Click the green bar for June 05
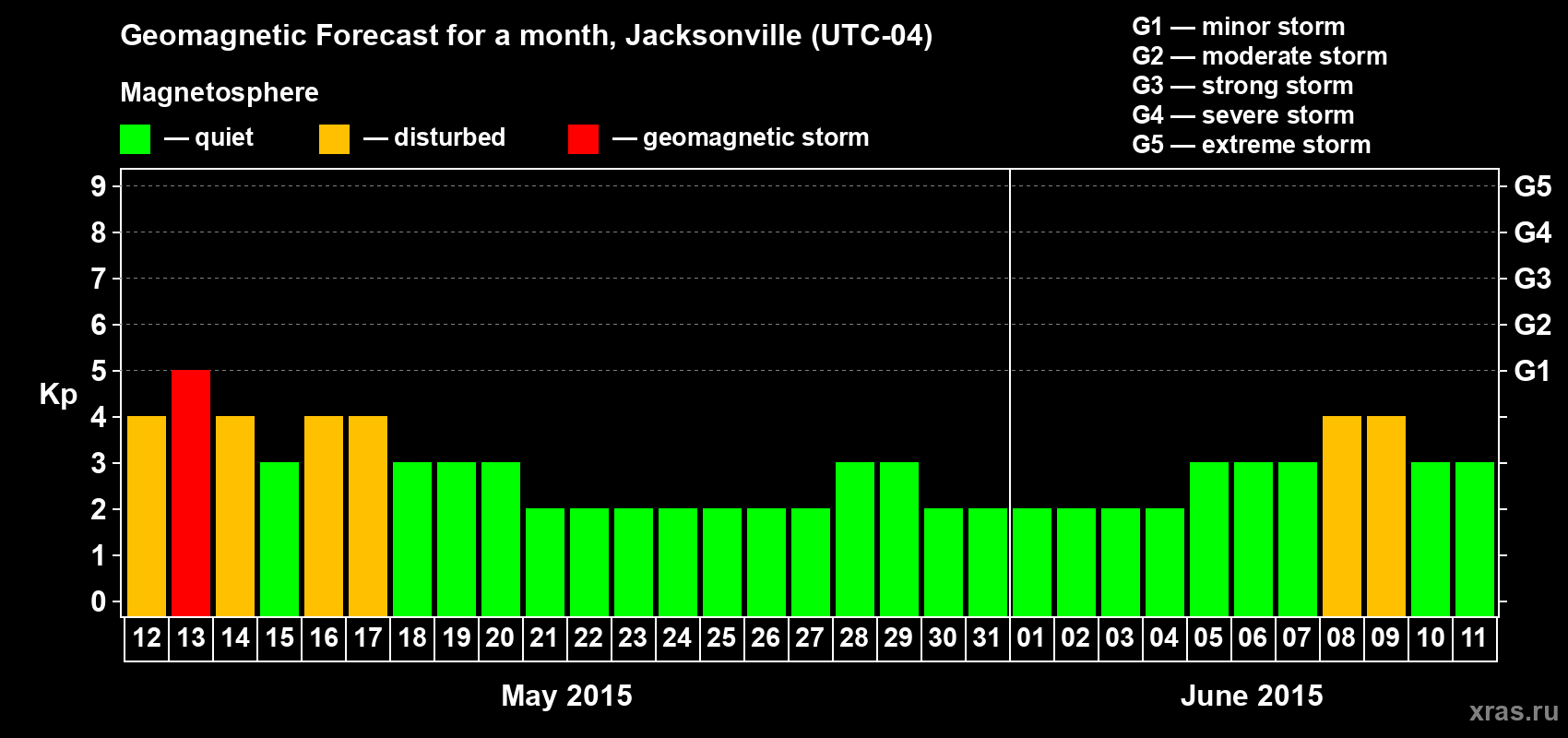The height and width of the screenshot is (738, 1568). pyautogui.click(x=1209, y=540)
